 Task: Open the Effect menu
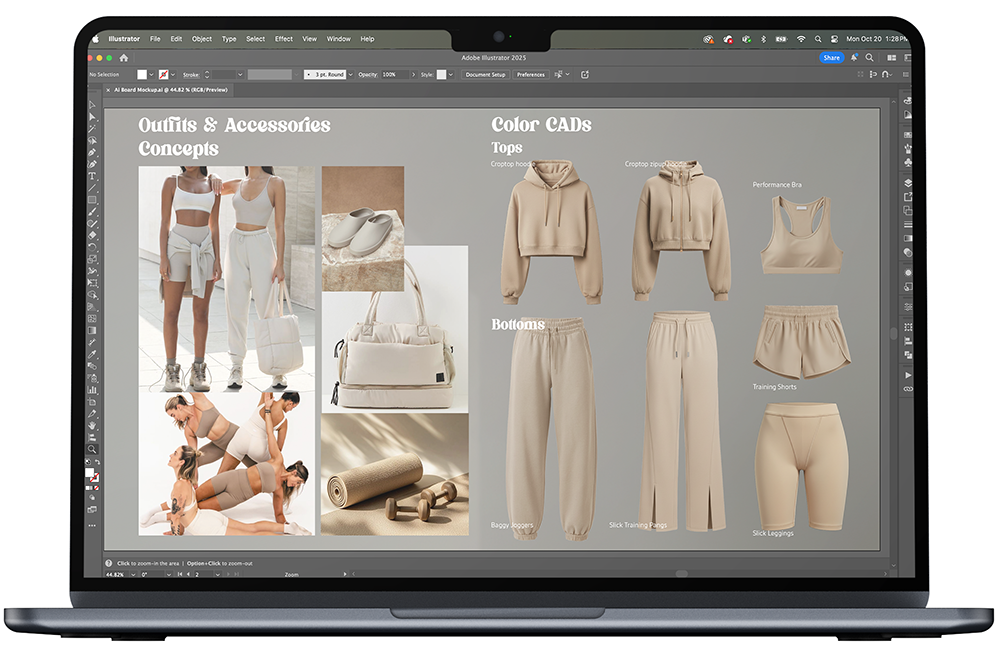click(284, 39)
